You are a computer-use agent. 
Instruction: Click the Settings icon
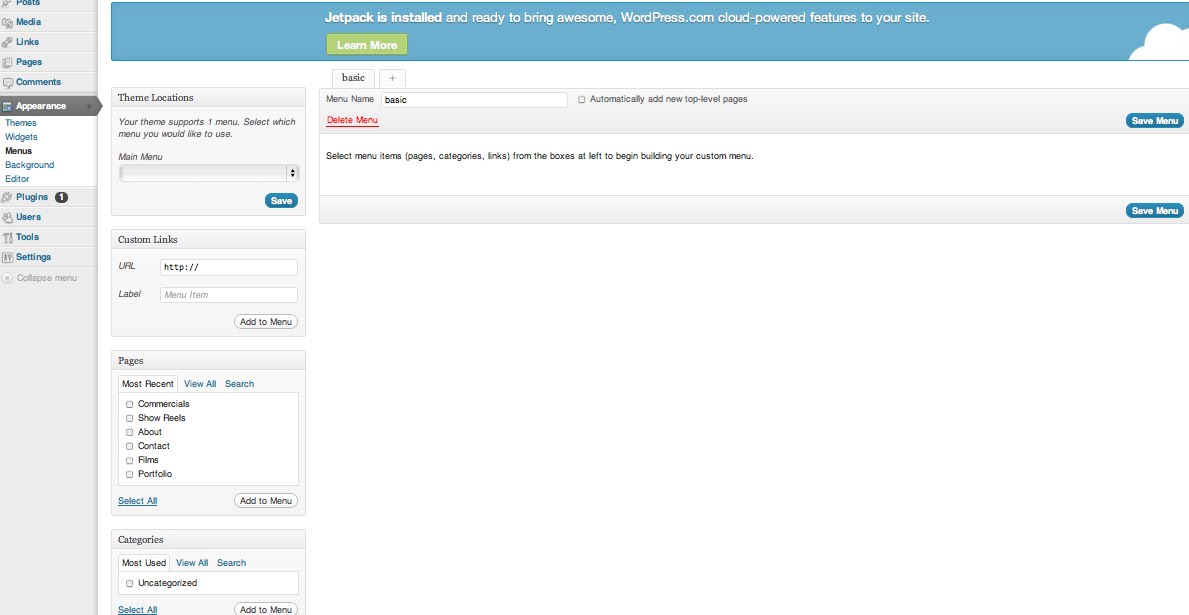point(8,257)
